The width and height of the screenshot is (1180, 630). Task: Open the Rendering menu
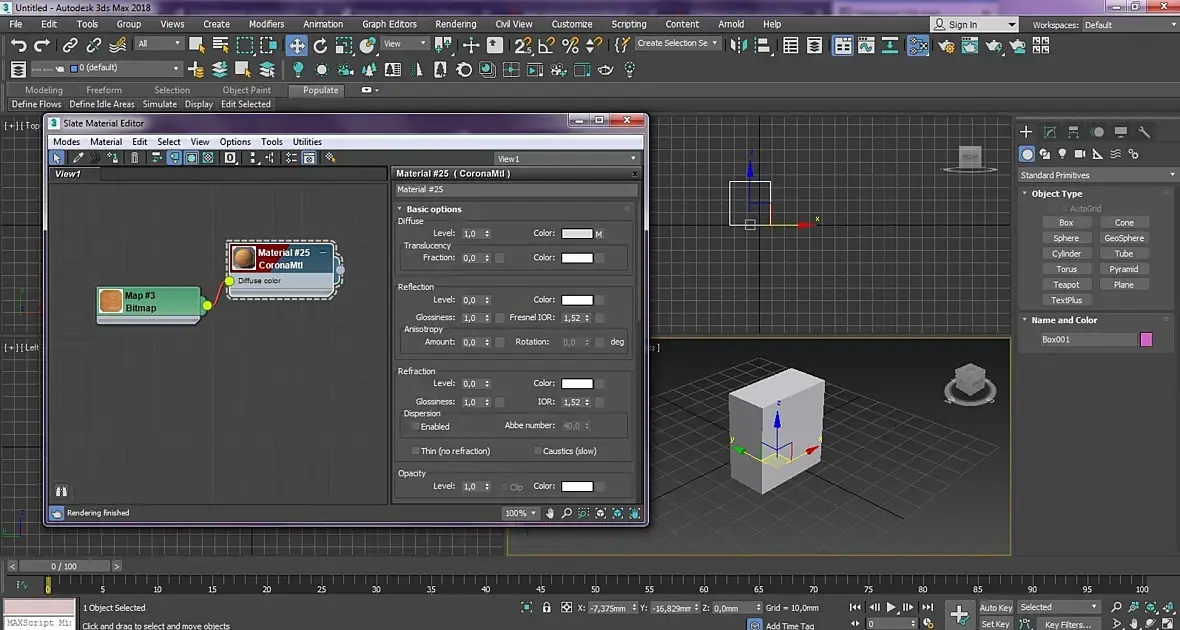[455, 24]
